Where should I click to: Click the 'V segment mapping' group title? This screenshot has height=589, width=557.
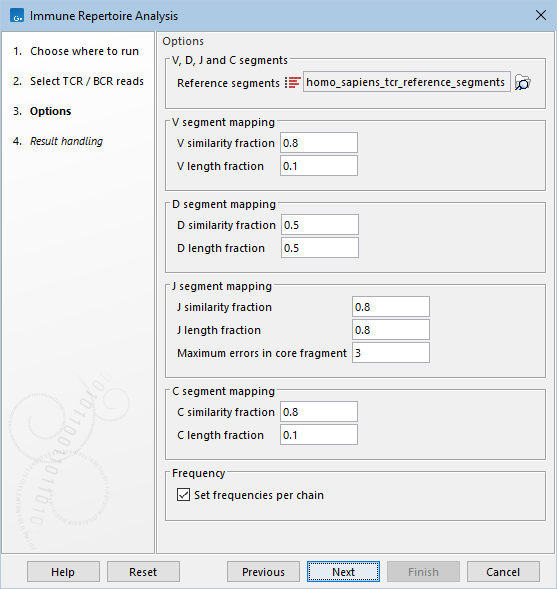coord(223,122)
